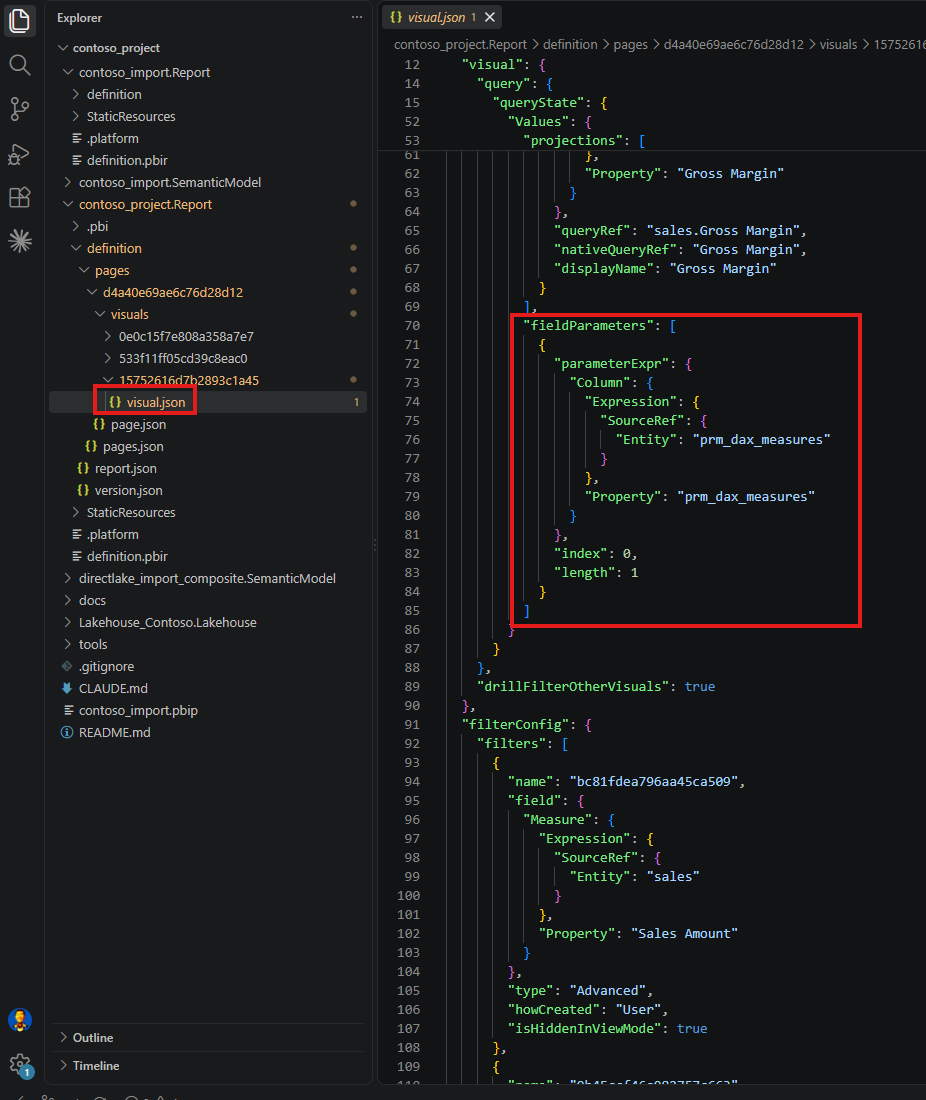
Task: Expand visual folder 0e0c15f7e808a358a7e7
Action: [186, 337]
